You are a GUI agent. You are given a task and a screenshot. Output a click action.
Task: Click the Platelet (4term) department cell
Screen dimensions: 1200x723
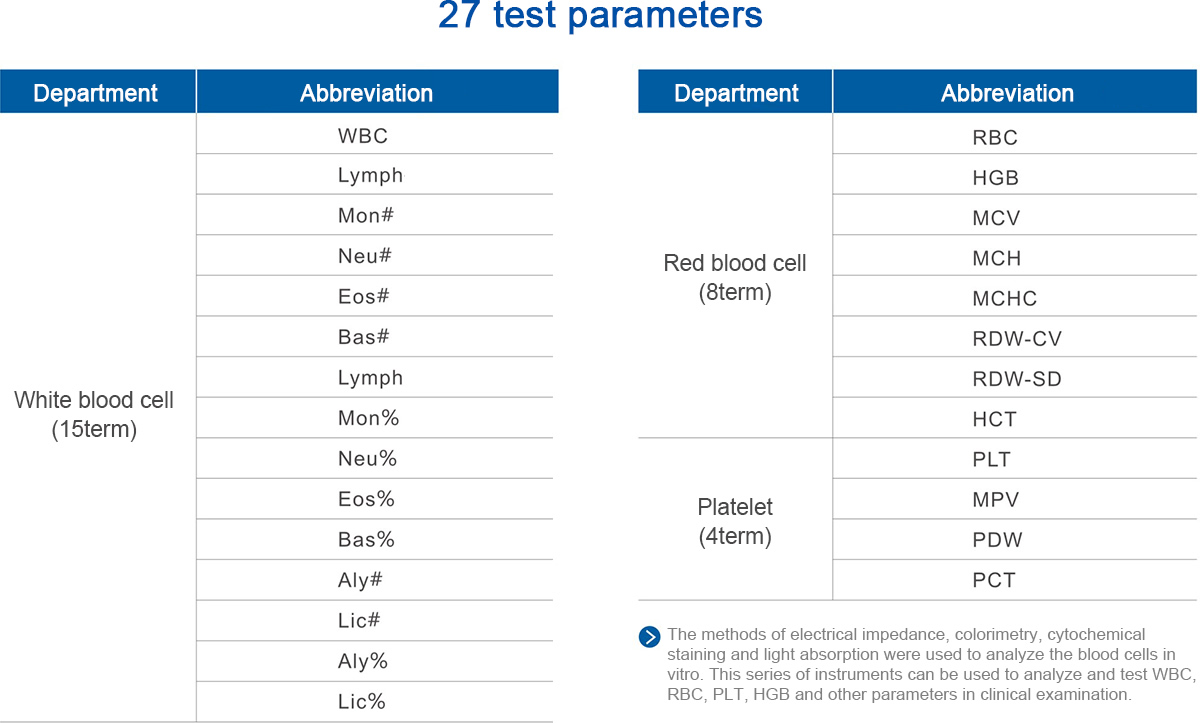click(735, 520)
